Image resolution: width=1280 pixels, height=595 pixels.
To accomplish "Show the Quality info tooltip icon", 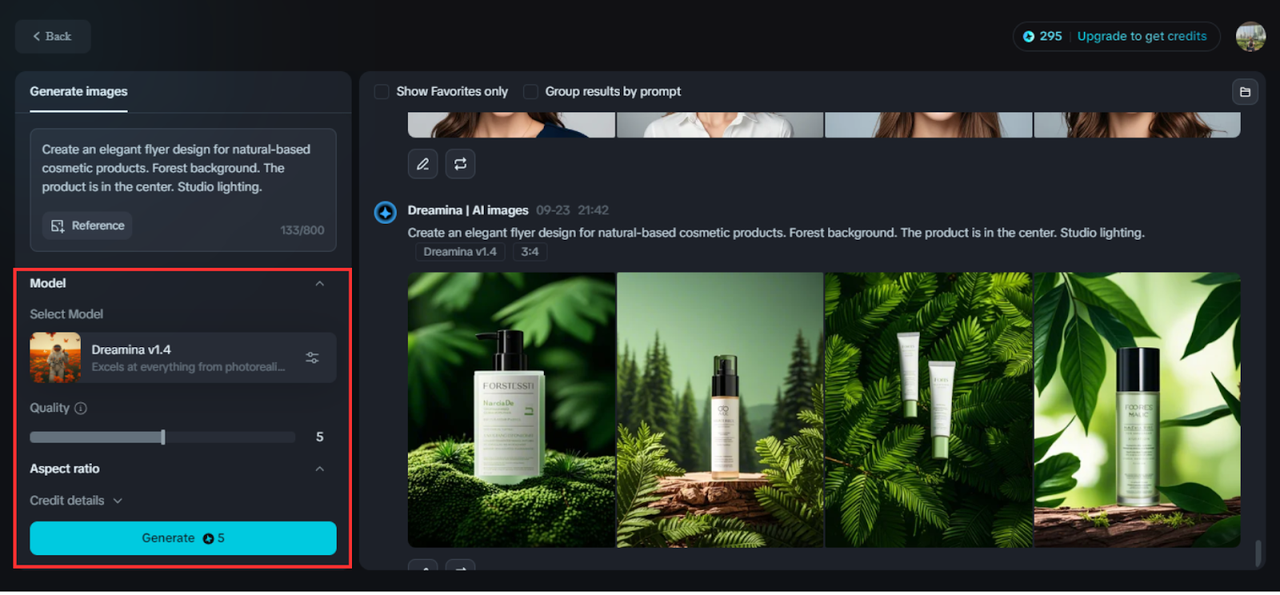I will tap(81, 408).
